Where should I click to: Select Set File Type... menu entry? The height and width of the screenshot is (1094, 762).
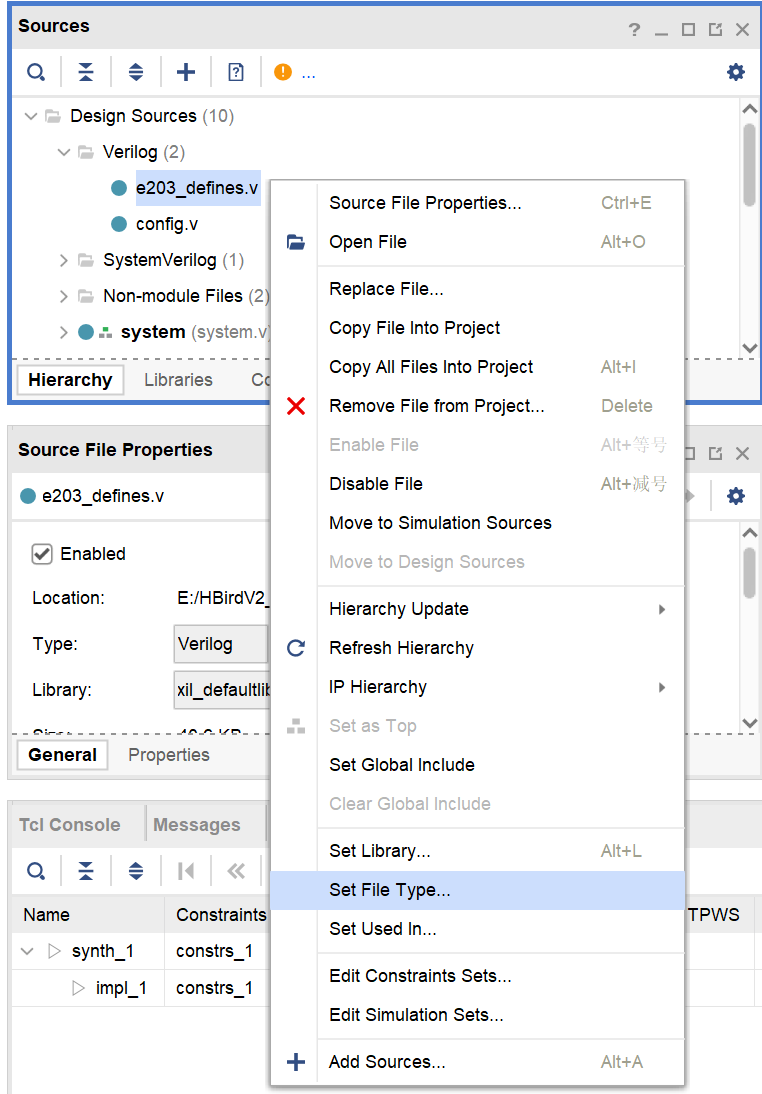[390, 890]
